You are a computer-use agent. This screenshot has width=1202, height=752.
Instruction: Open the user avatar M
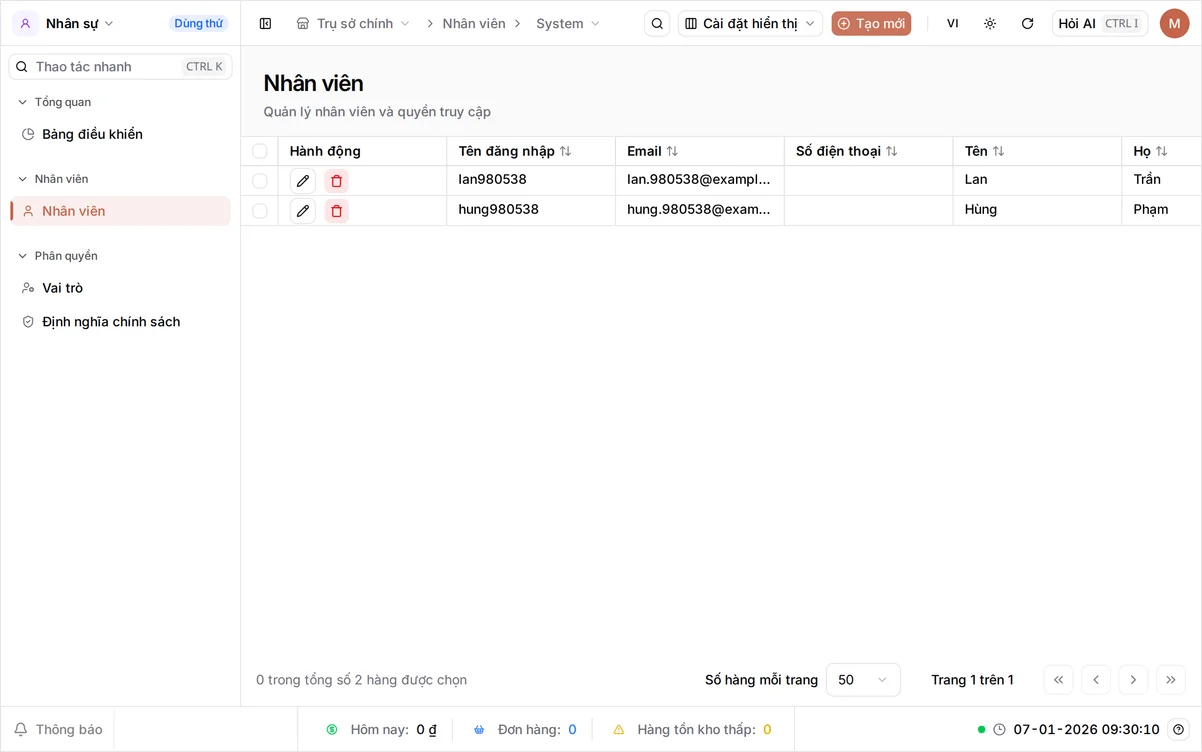[x=1174, y=23]
